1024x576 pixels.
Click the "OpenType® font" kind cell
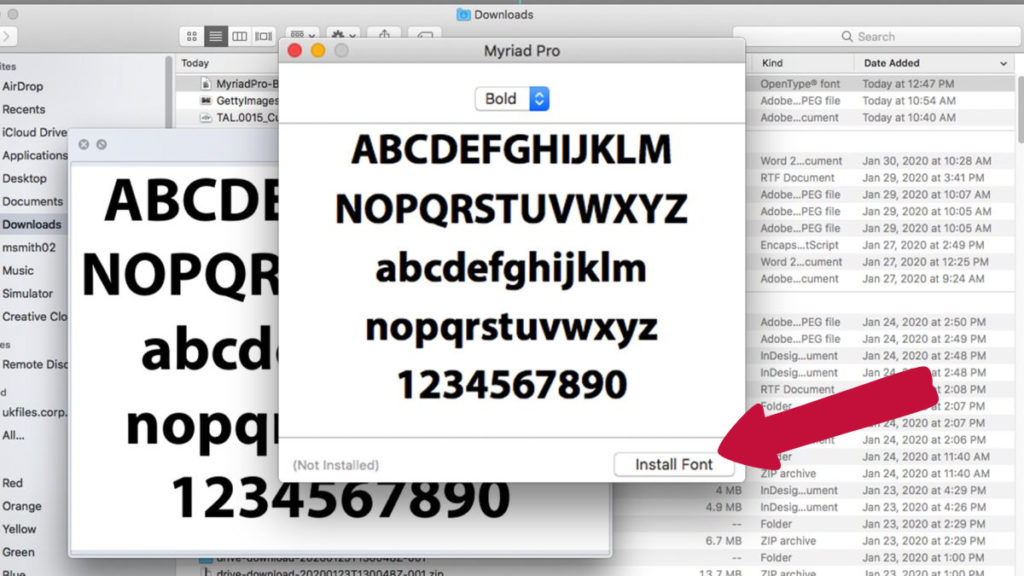(800, 84)
